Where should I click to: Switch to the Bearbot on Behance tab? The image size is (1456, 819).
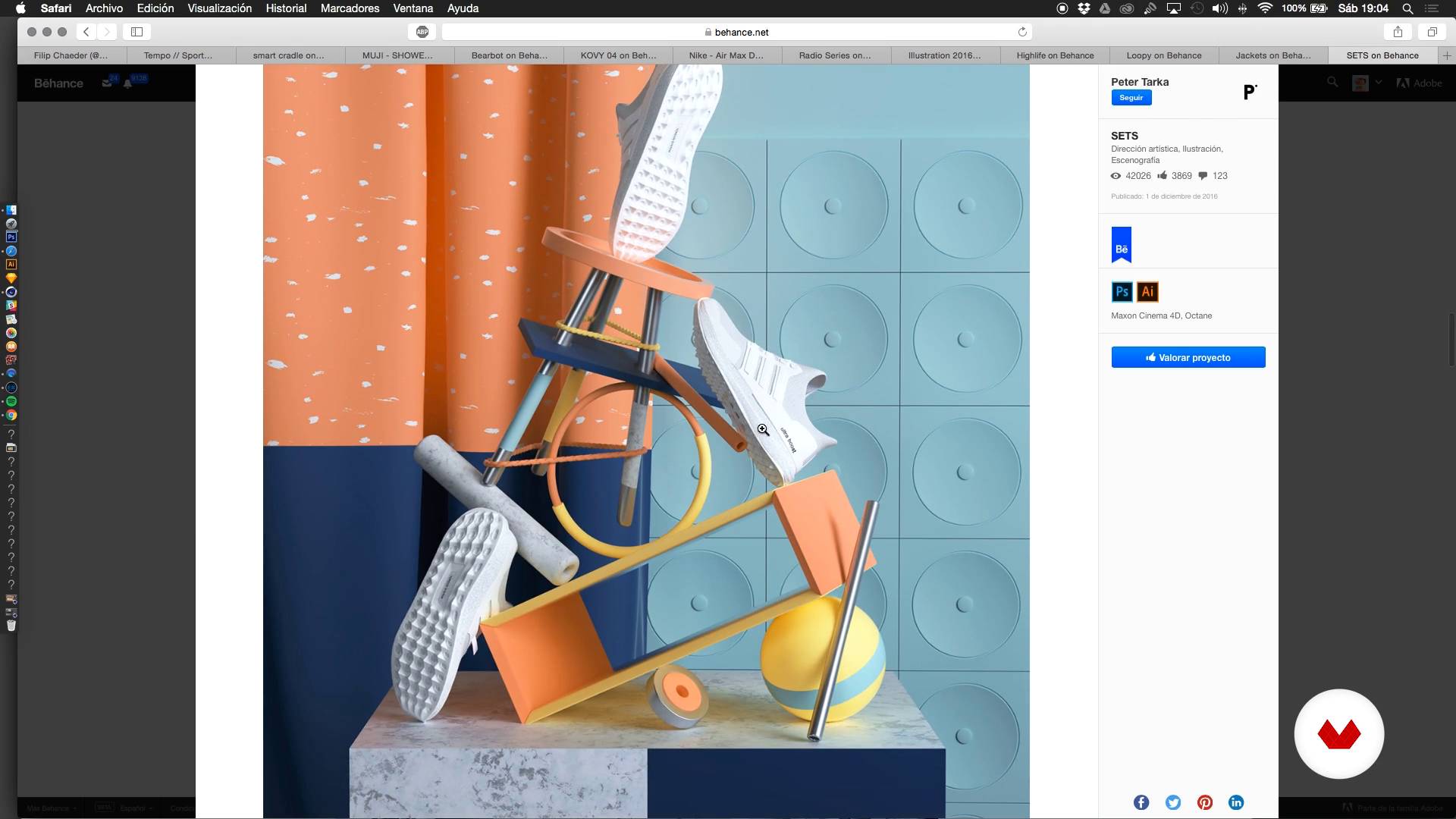[x=509, y=55]
